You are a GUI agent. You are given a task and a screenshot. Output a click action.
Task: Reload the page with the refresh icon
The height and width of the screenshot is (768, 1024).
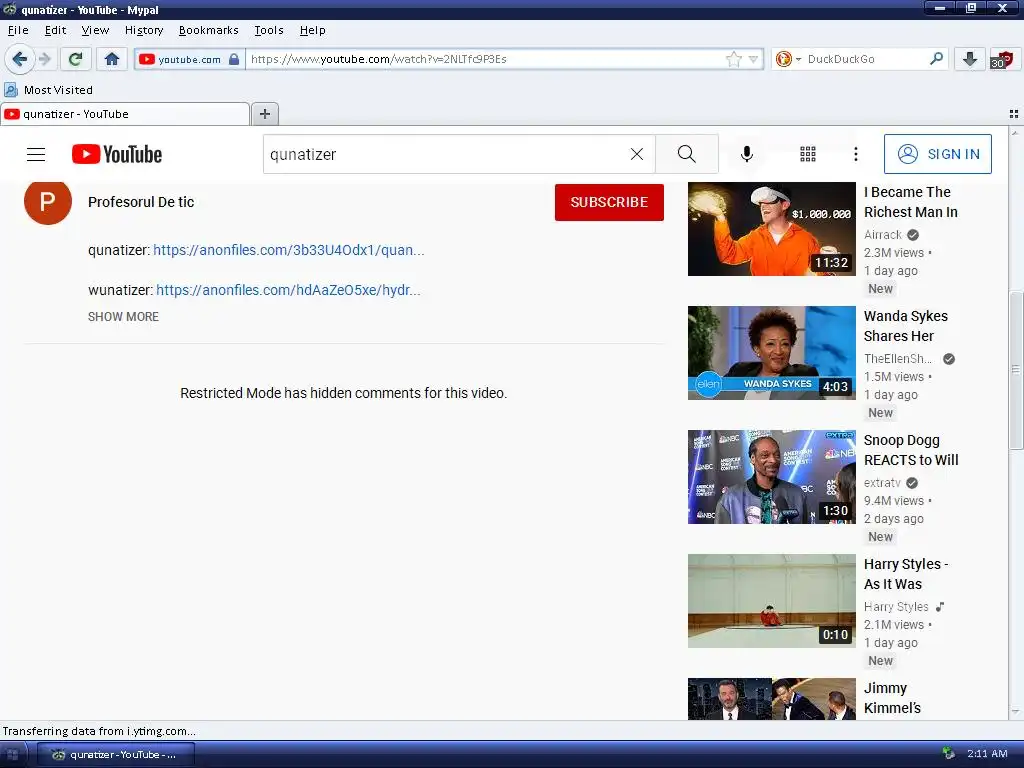point(75,59)
